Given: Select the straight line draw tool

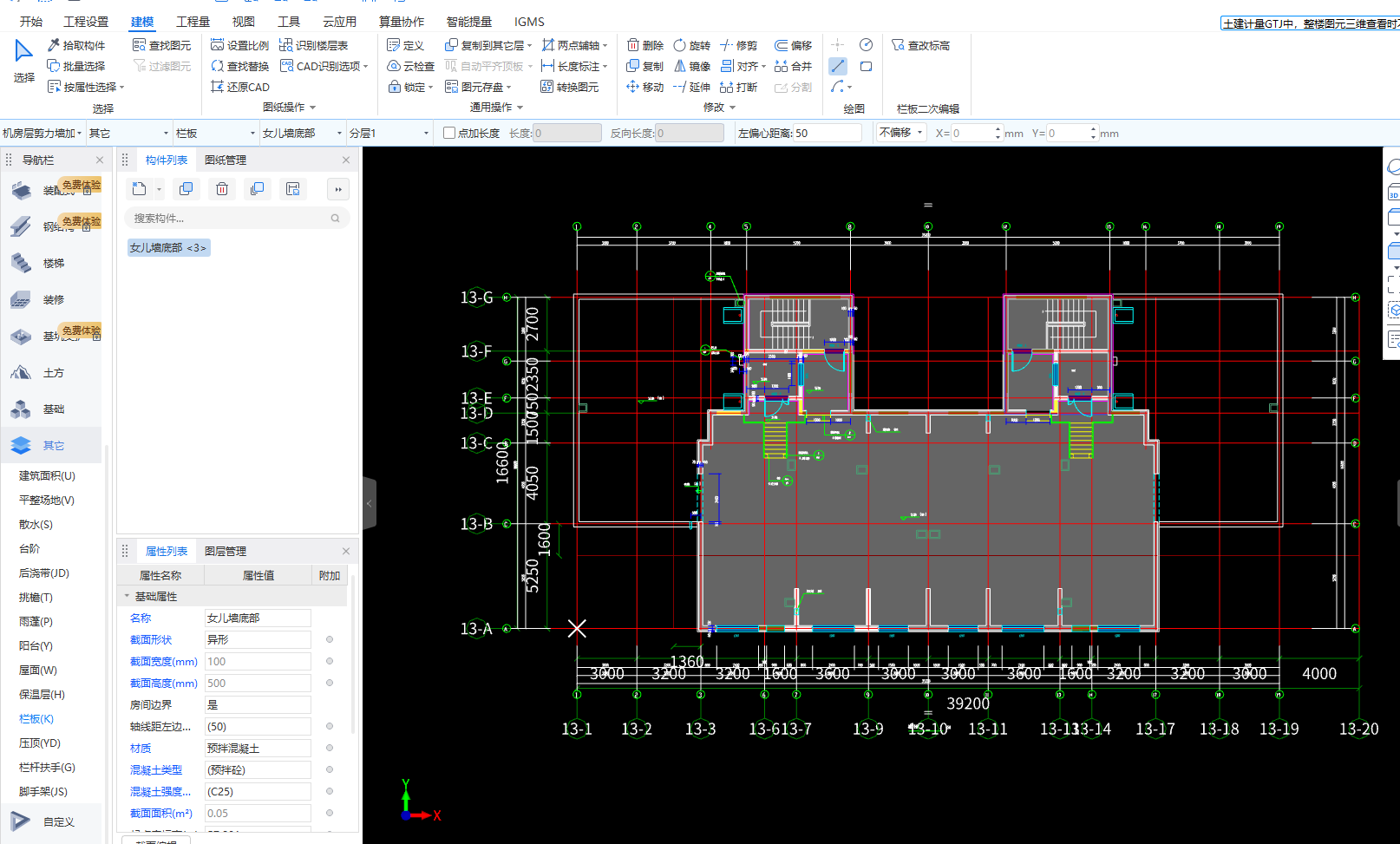Looking at the screenshot, I should [x=838, y=66].
